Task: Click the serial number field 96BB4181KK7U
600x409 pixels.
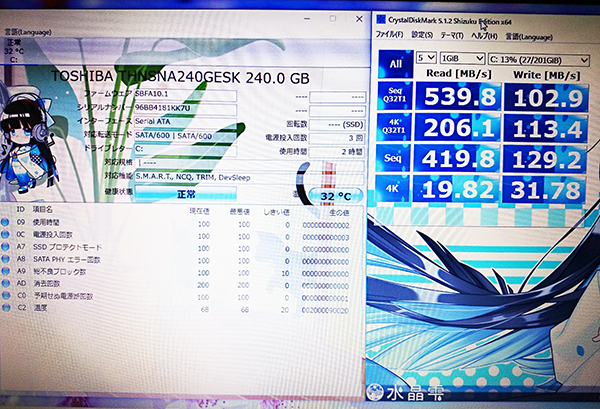Action: (185, 109)
